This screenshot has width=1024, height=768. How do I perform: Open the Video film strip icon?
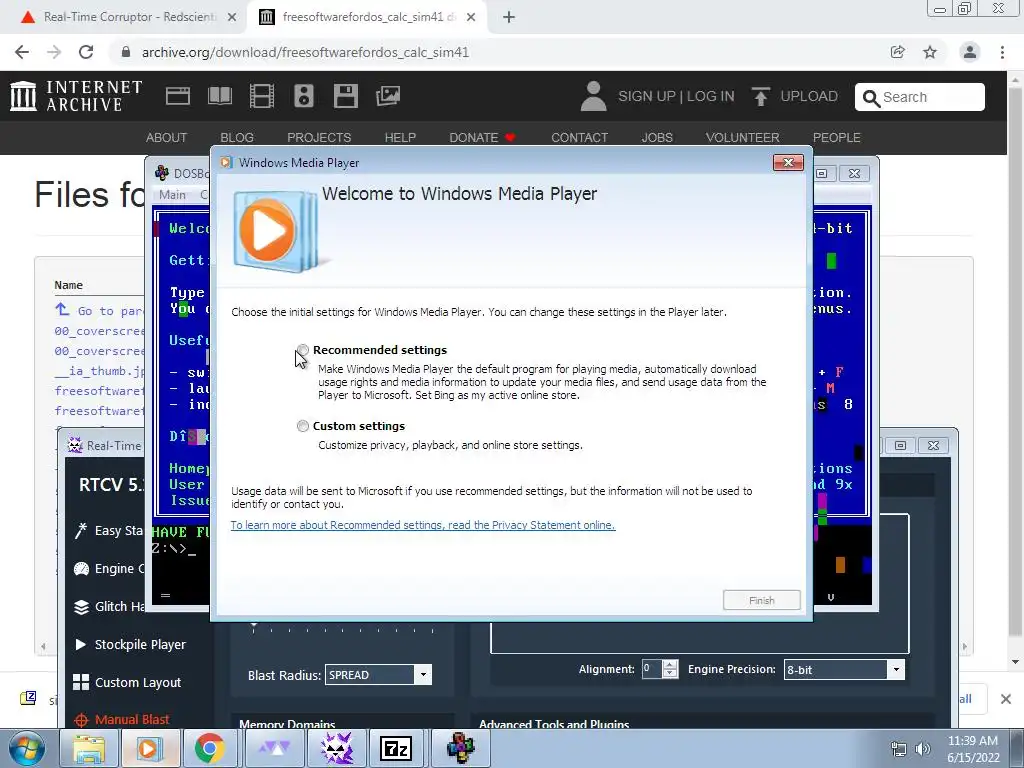262,96
